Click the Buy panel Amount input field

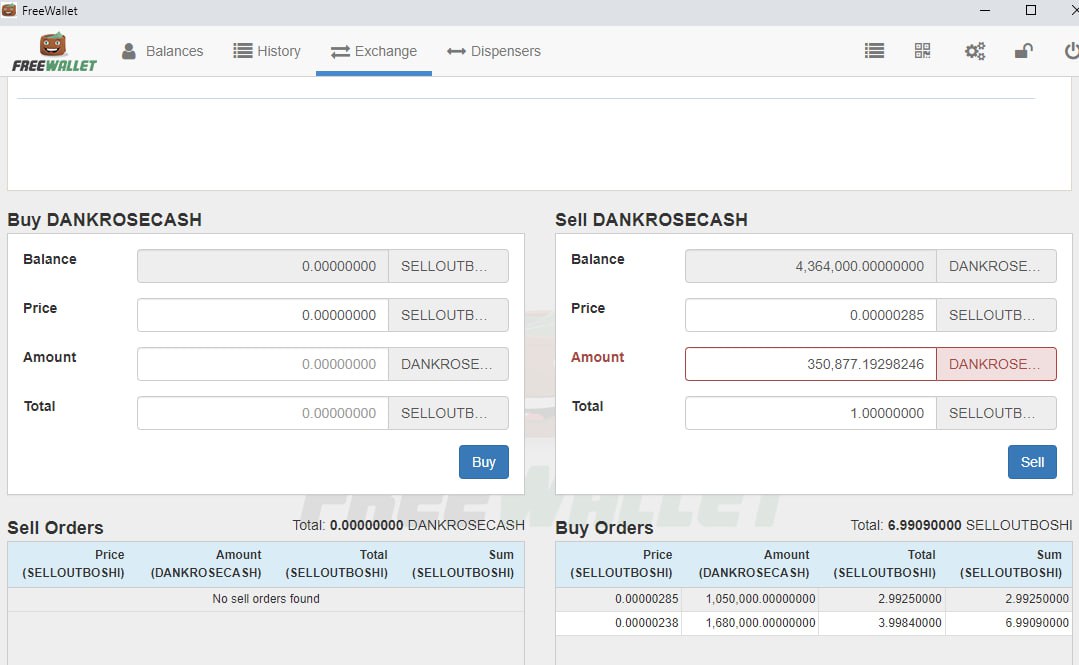click(x=263, y=364)
